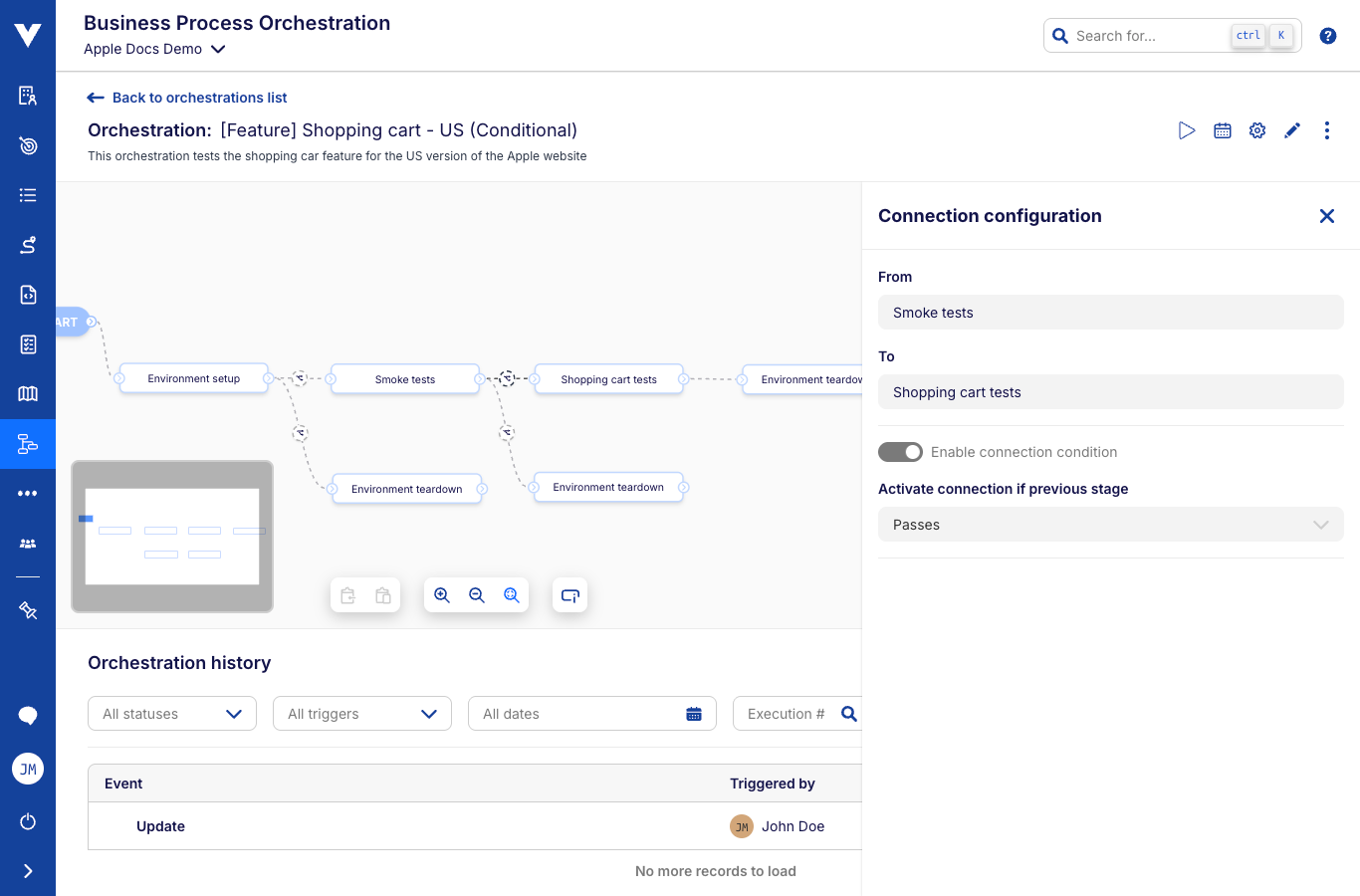The width and height of the screenshot is (1360, 896).
Task: Open the teams icon in the sidebar
Action: click(27, 543)
